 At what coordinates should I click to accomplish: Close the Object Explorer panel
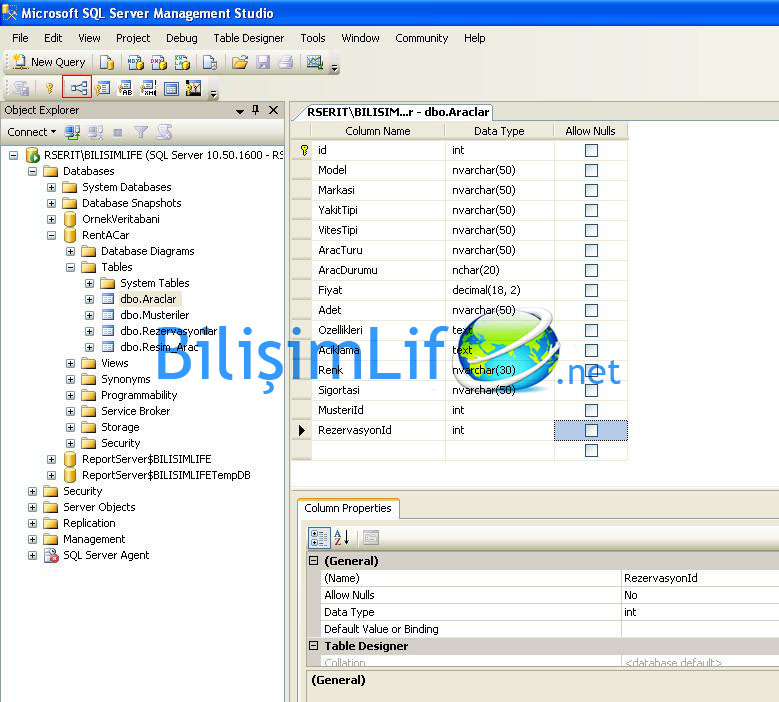coord(273,110)
